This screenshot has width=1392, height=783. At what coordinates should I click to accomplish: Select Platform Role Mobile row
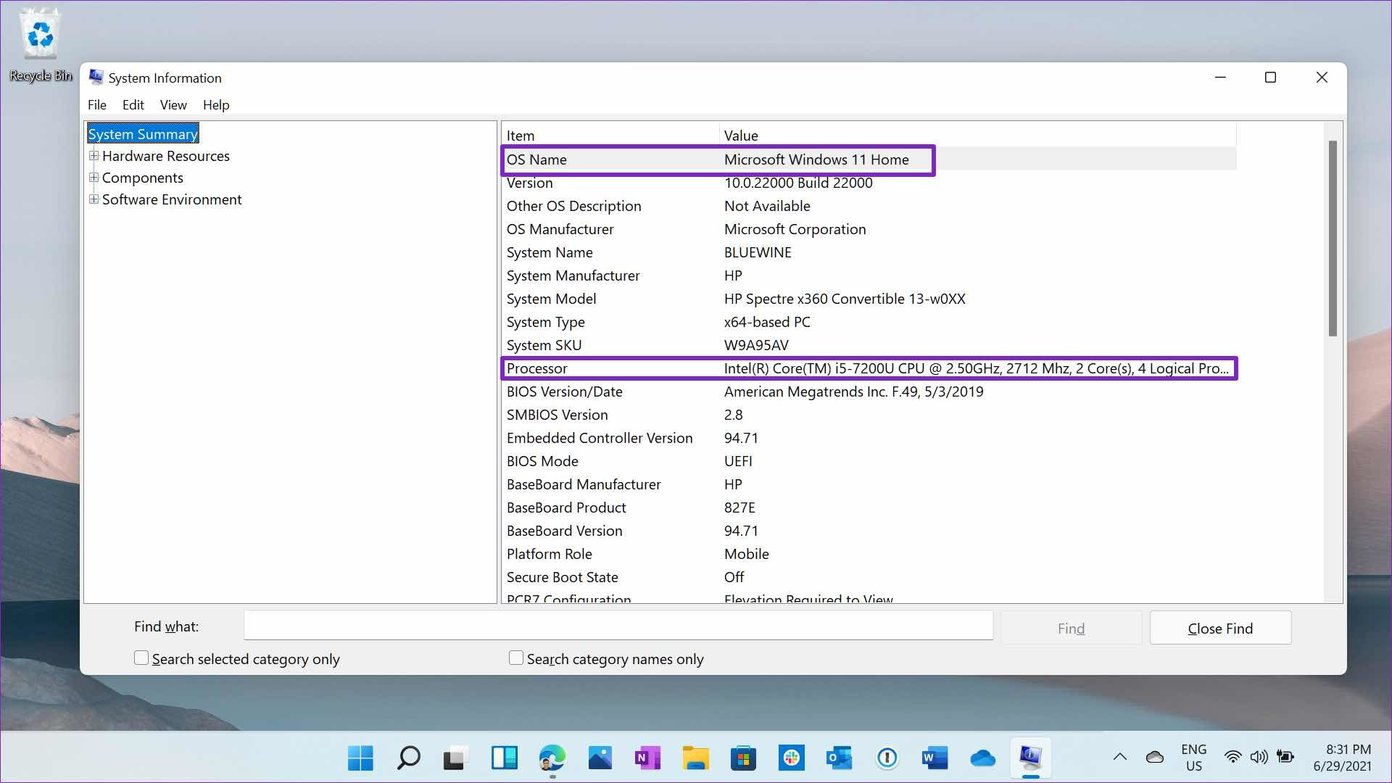click(869, 554)
